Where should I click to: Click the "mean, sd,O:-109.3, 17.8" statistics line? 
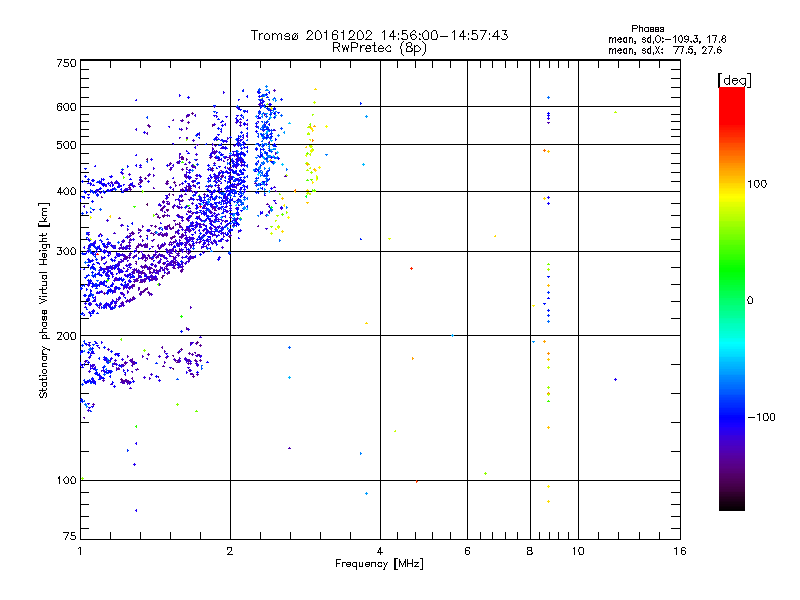click(667, 39)
